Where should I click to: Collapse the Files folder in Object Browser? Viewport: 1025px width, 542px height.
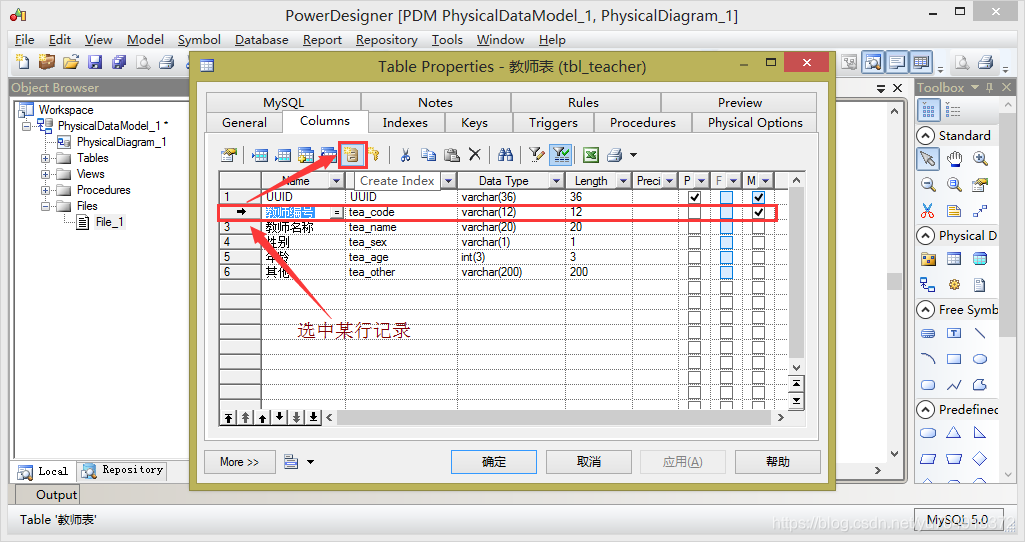tap(45, 206)
